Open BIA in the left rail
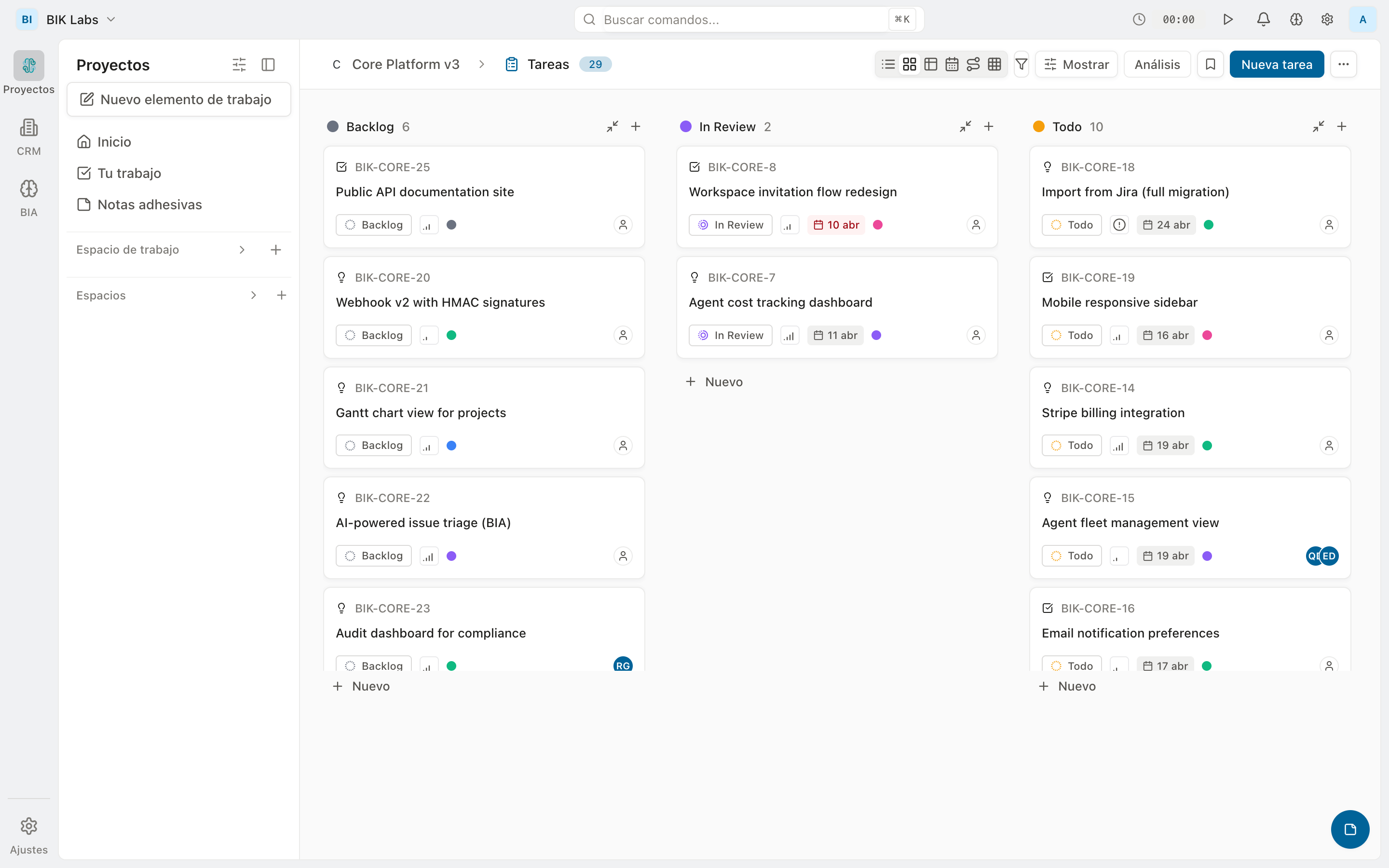 [x=29, y=197]
